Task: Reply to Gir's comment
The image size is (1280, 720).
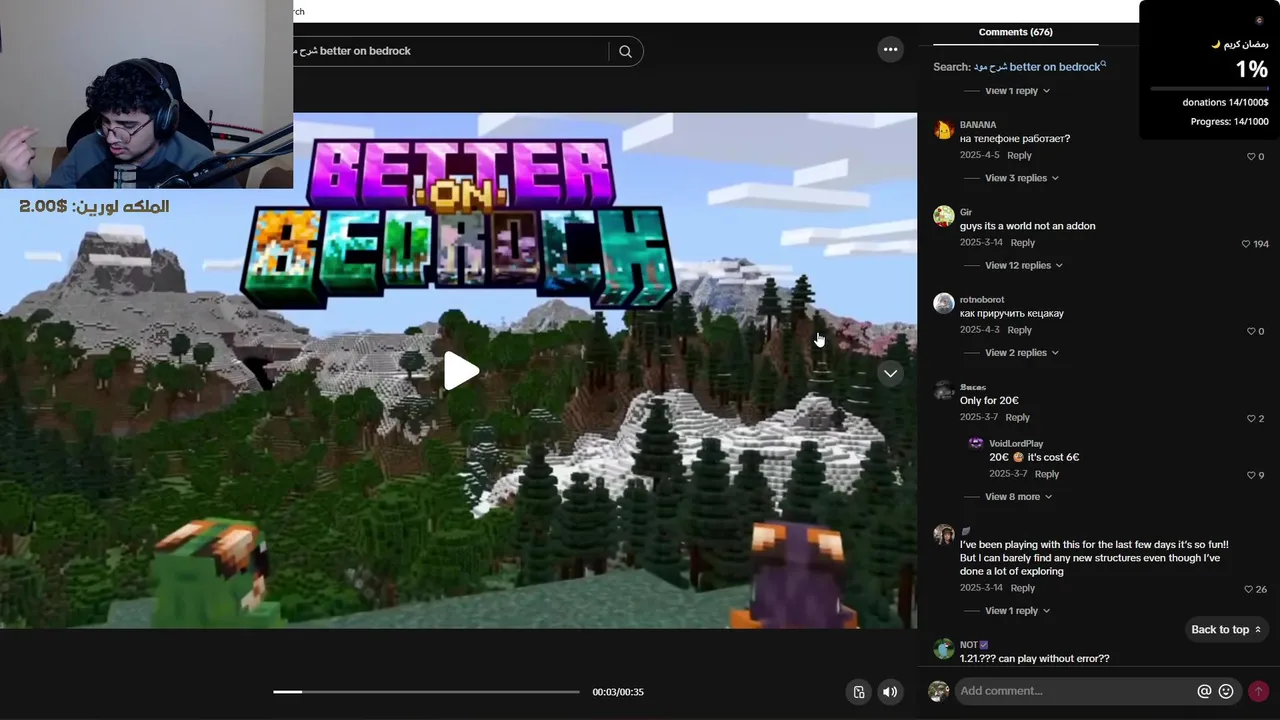Action: pos(1022,242)
